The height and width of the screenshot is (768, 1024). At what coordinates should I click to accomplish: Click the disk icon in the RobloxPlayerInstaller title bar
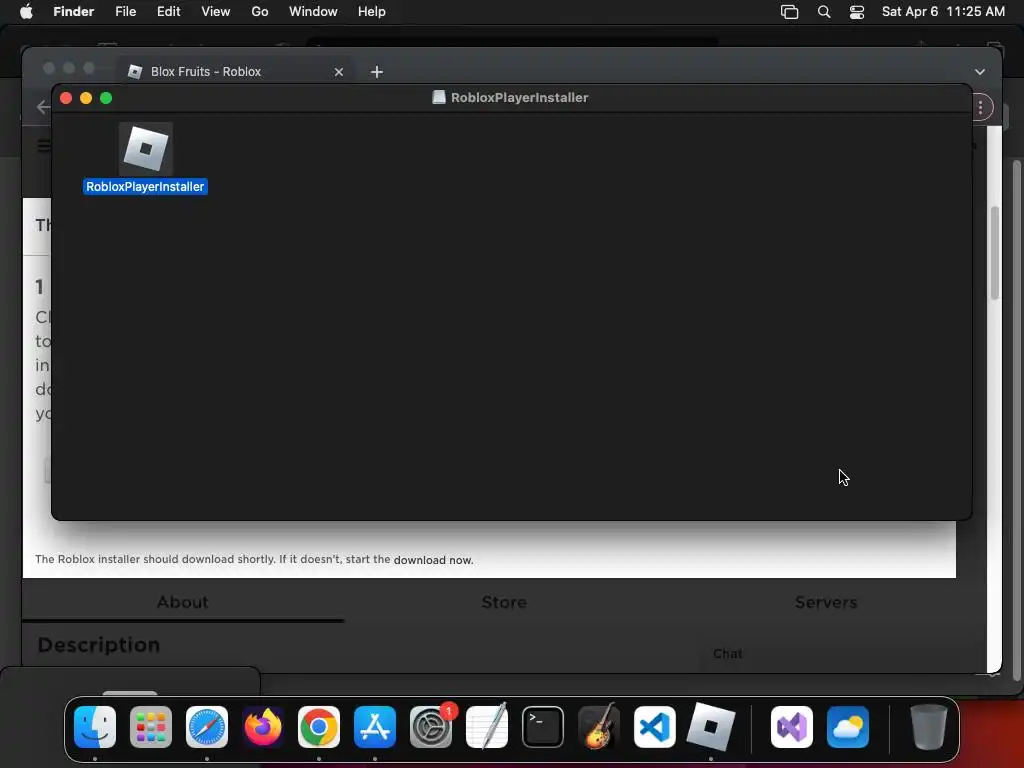click(439, 97)
